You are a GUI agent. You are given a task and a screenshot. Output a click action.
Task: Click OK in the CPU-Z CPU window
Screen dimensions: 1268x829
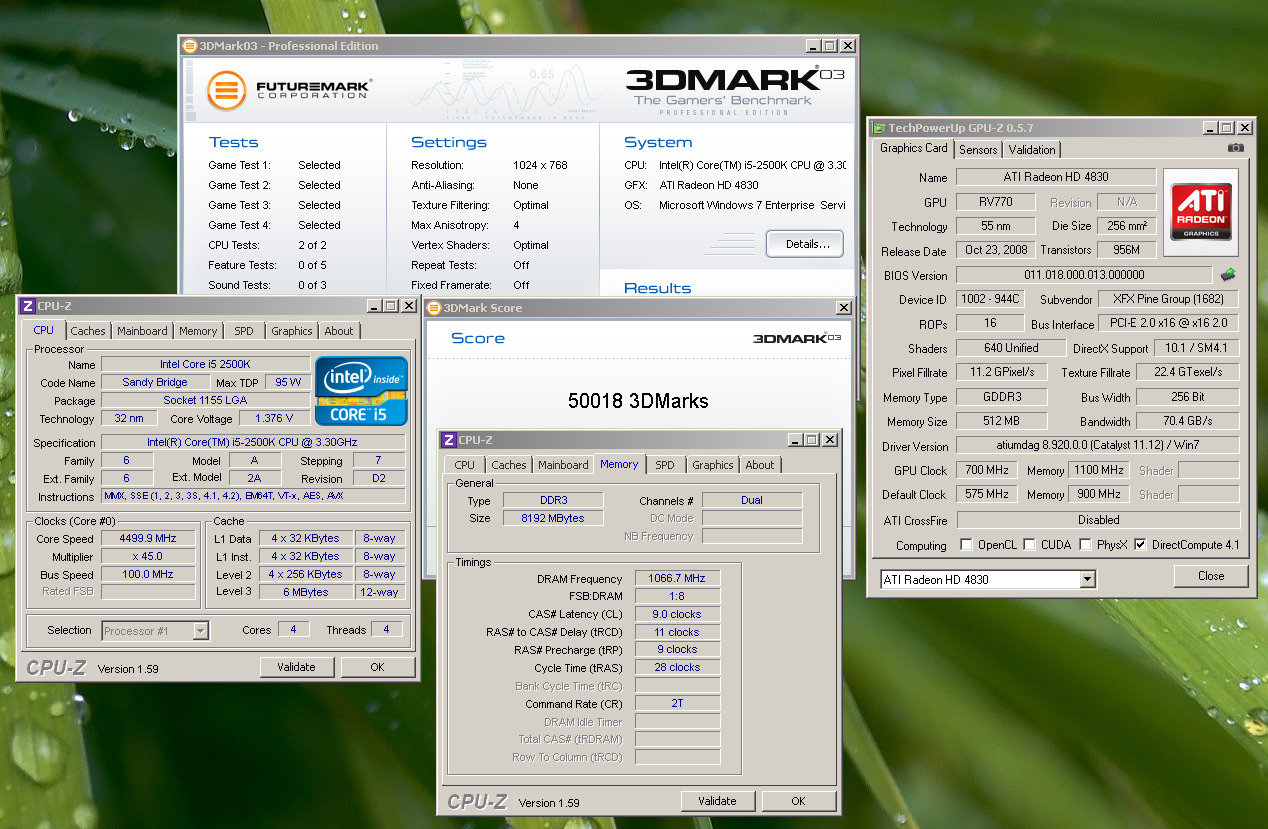click(x=377, y=667)
